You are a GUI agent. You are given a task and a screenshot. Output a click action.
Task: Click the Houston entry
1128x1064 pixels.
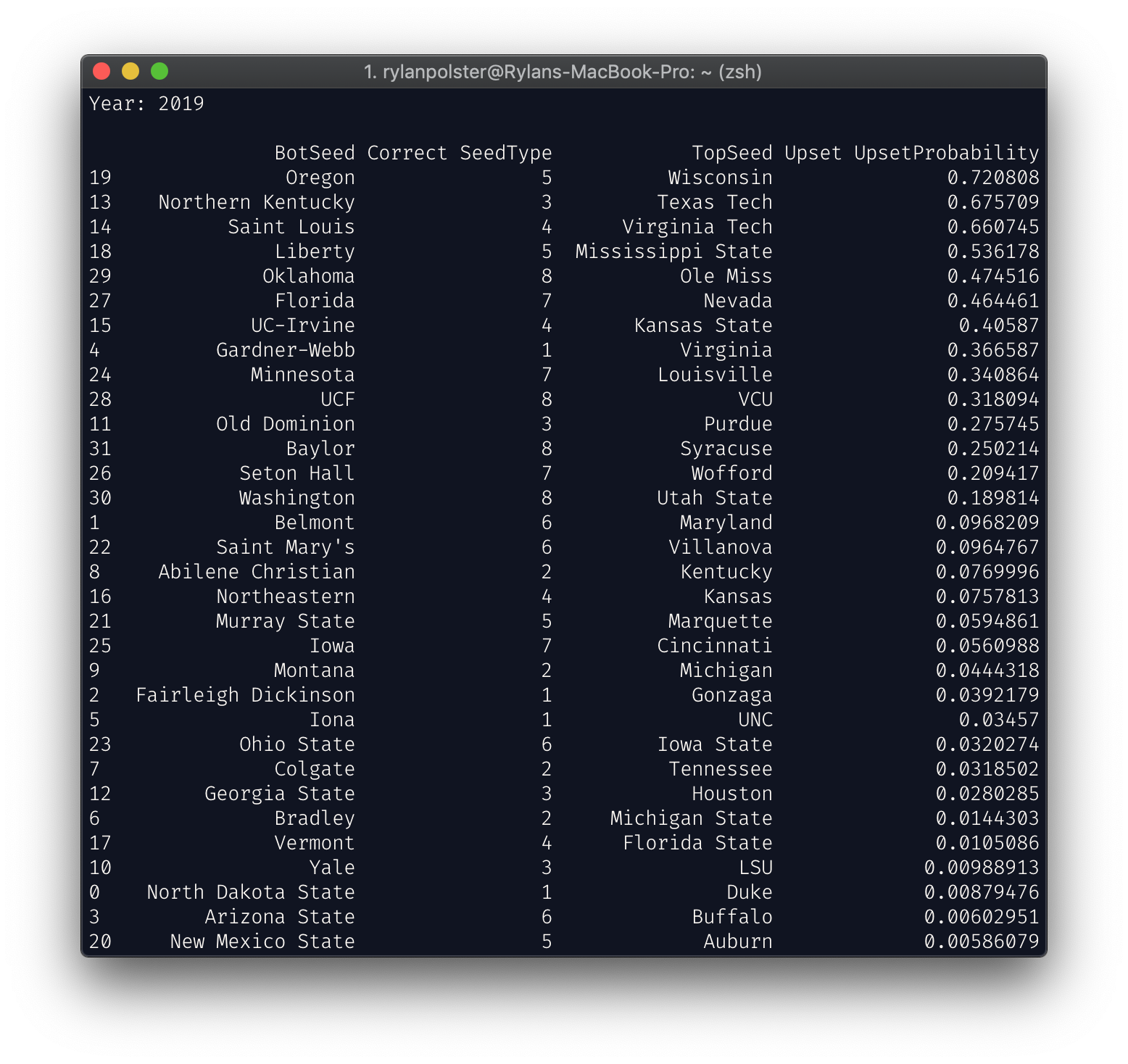coord(732,794)
